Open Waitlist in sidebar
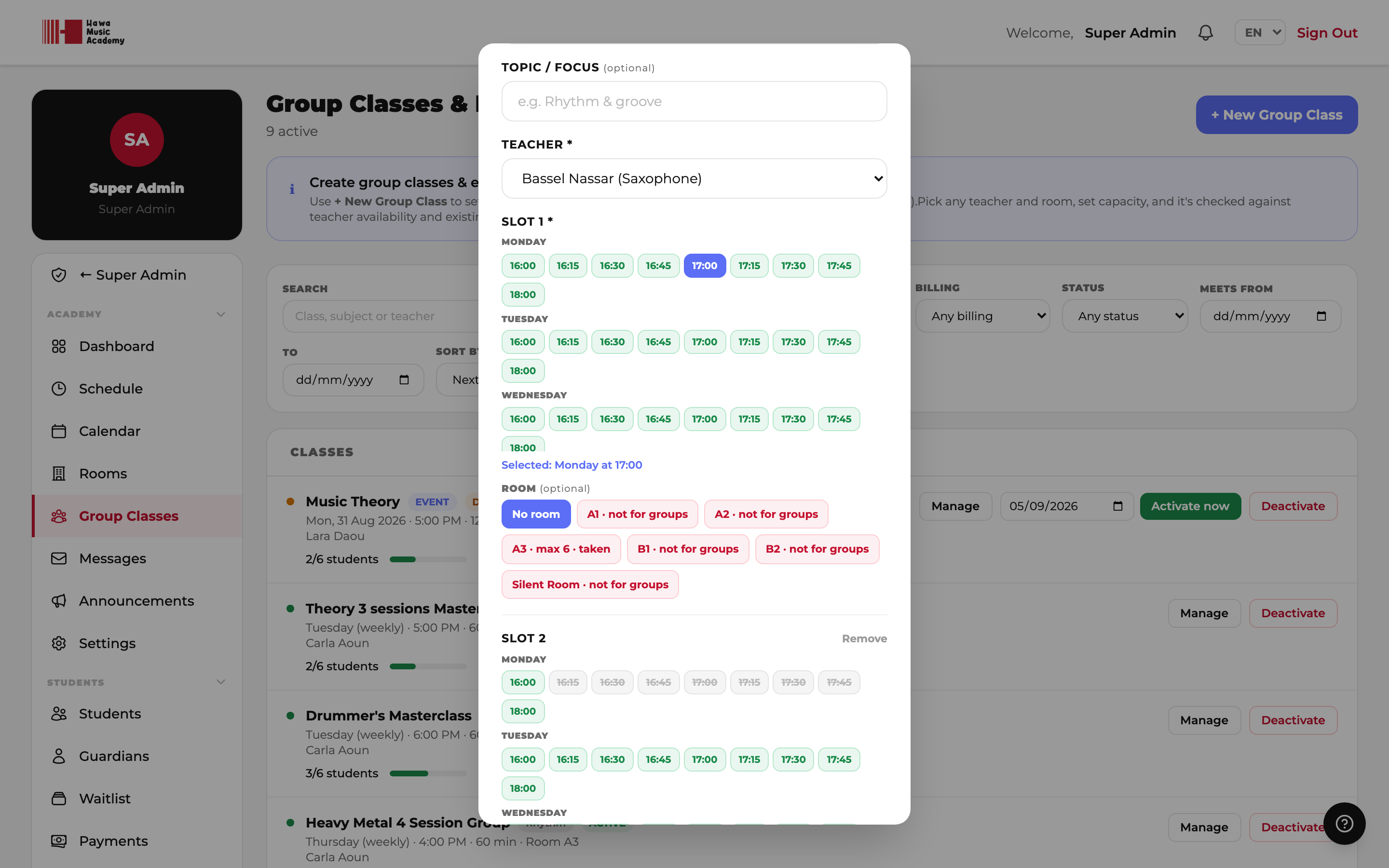 pyautogui.click(x=136, y=799)
